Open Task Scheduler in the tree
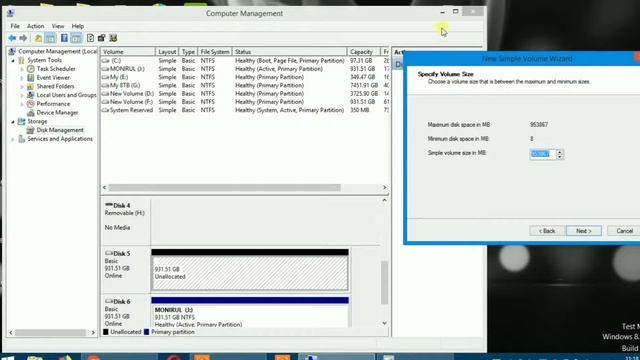Viewport: 640px width, 360px height. click(56, 69)
